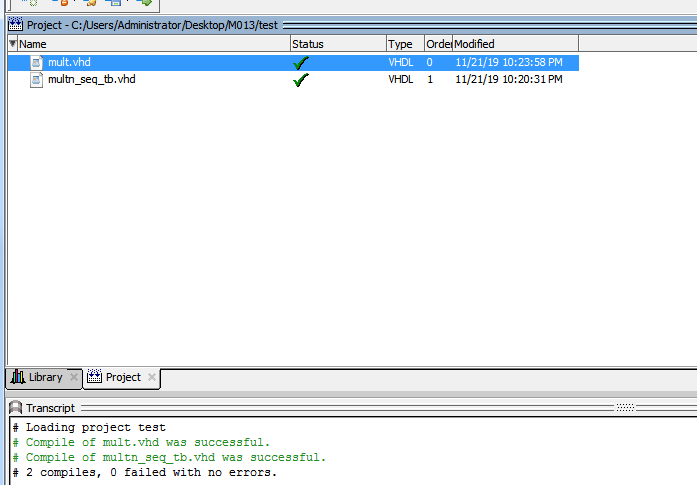
Task: Sort files by the Modified column header
Action: 516,44
